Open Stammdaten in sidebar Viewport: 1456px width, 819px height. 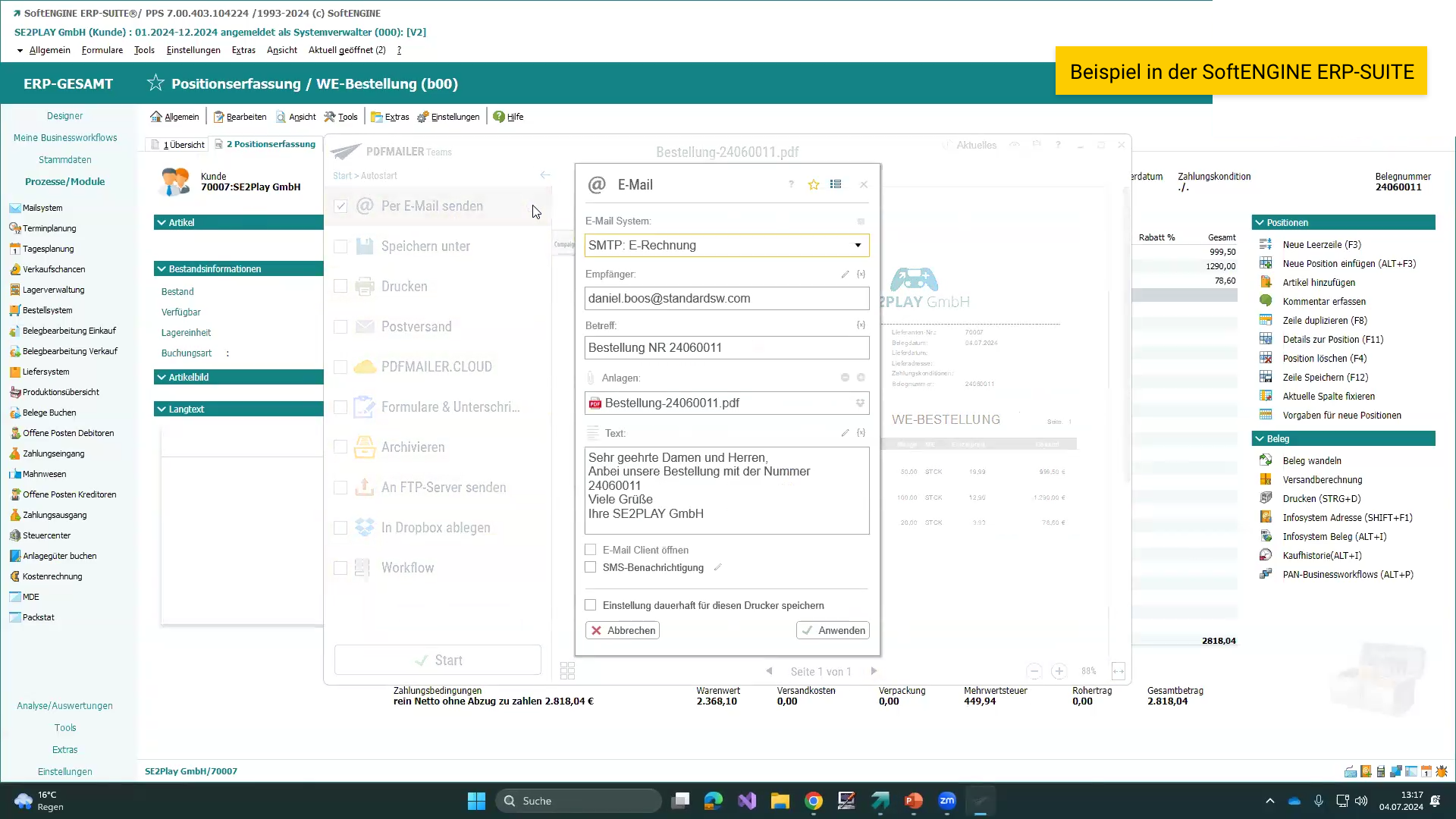(x=65, y=159)
